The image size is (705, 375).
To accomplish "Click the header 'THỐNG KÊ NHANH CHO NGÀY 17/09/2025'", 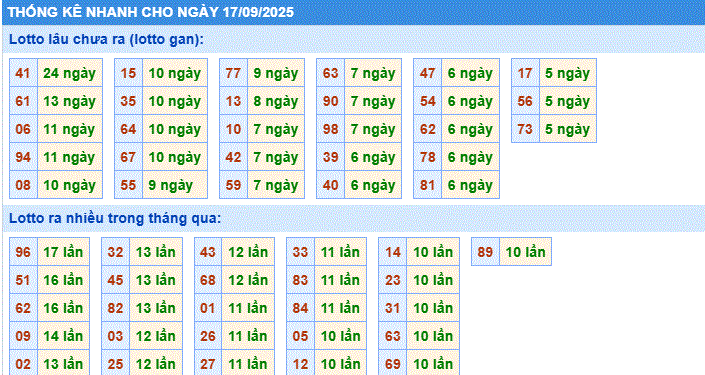I will [x=151, y=12].
